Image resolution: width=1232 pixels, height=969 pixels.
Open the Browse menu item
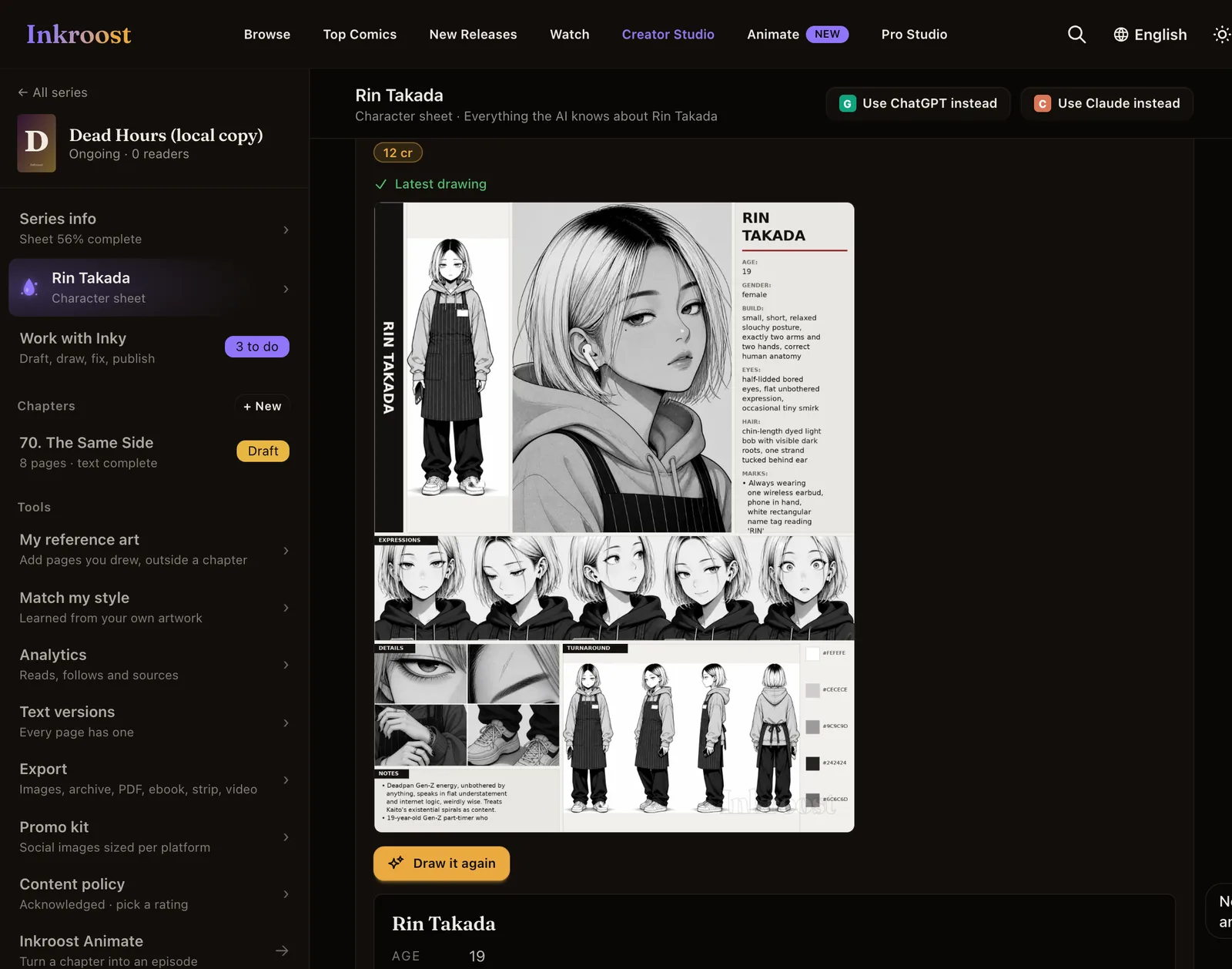click(267, 34)
